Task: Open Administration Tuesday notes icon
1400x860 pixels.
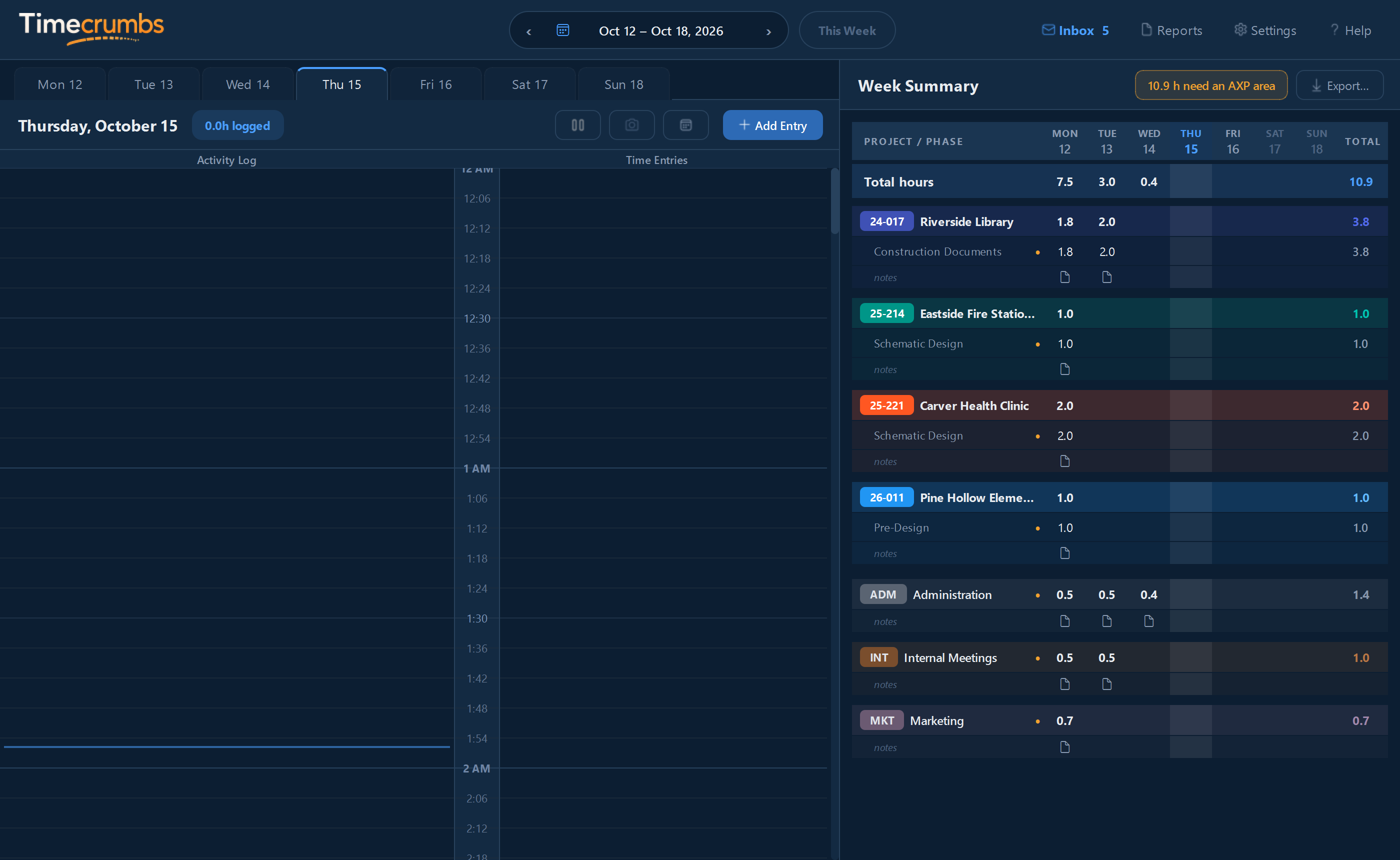Action: pyautogui.click(x=1106, y=621)
